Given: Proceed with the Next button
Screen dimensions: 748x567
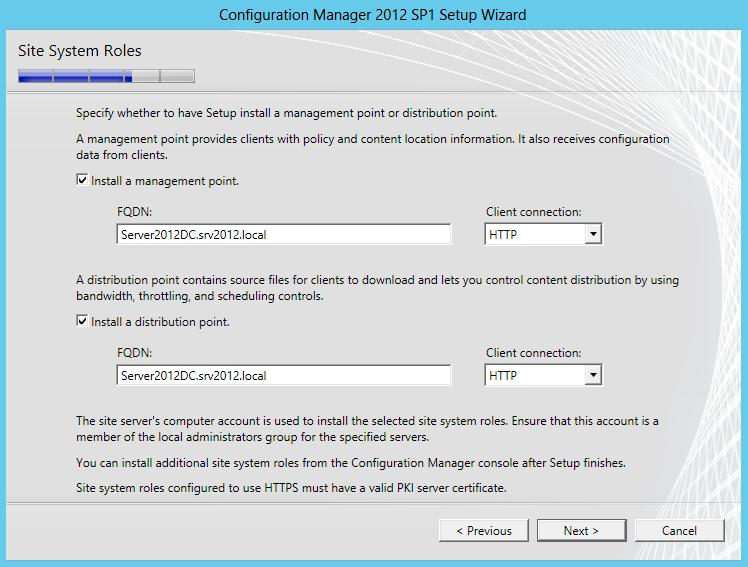Looking at the screenshot, I should [x=582, y=530].
